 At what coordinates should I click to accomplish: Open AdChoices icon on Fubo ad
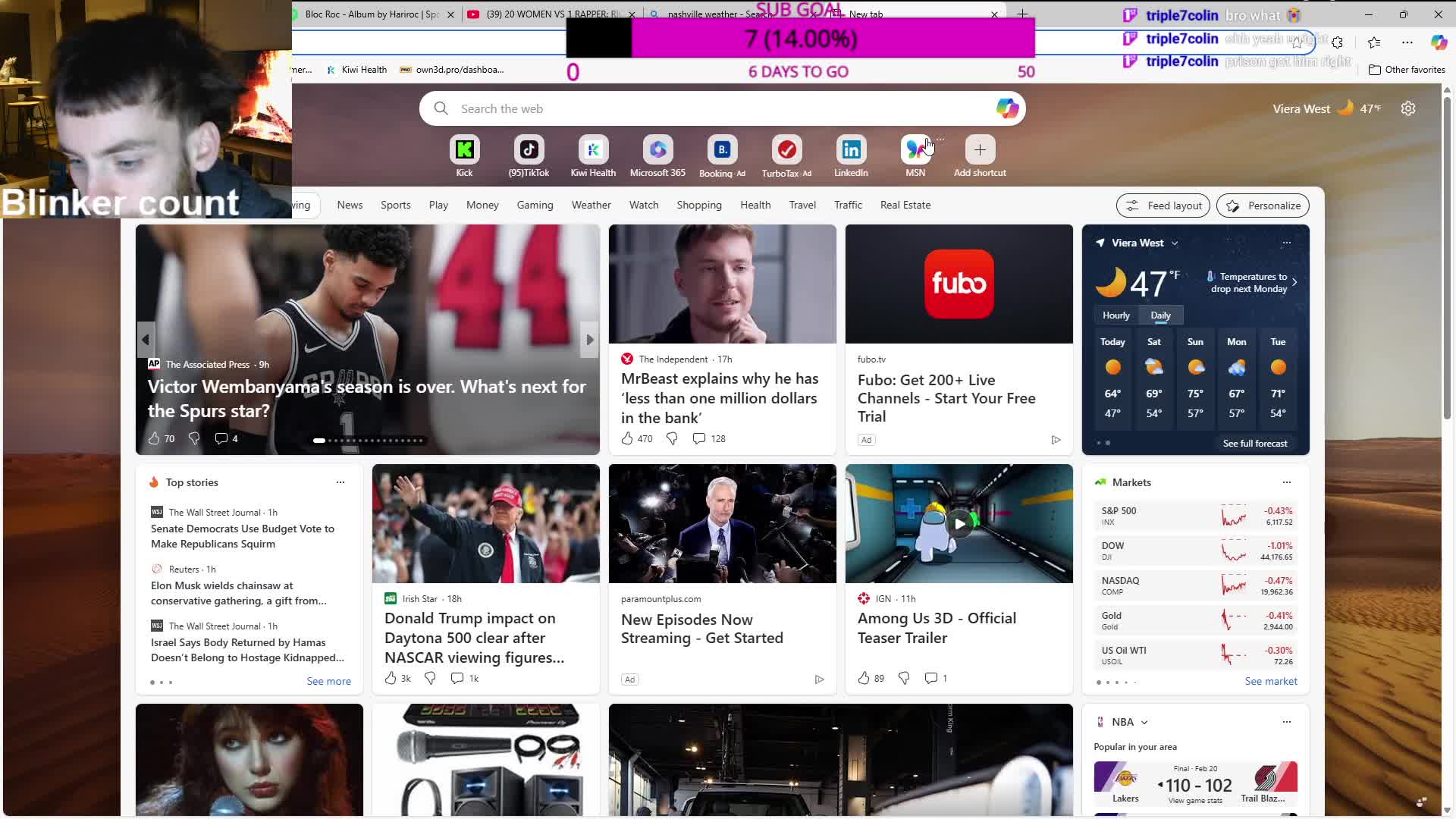(1056, 440)
